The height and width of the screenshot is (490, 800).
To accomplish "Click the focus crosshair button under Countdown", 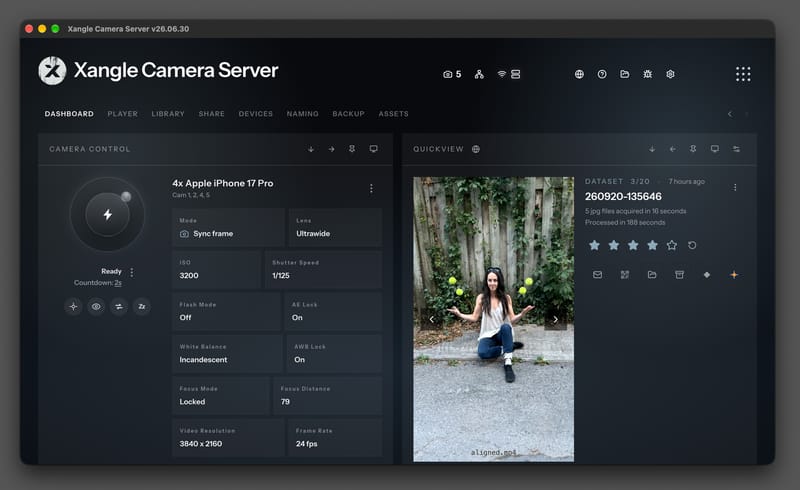I will [x=73, y=306].
